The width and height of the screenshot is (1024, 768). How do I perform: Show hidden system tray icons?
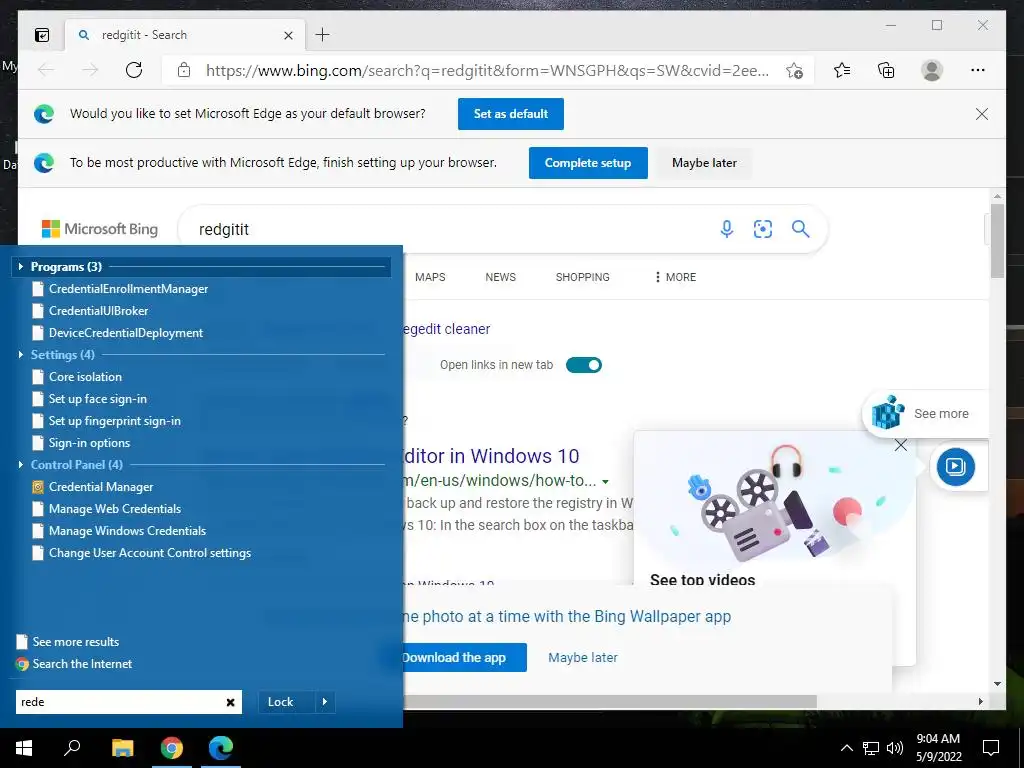pyautogui.click(x=846, y=748)
